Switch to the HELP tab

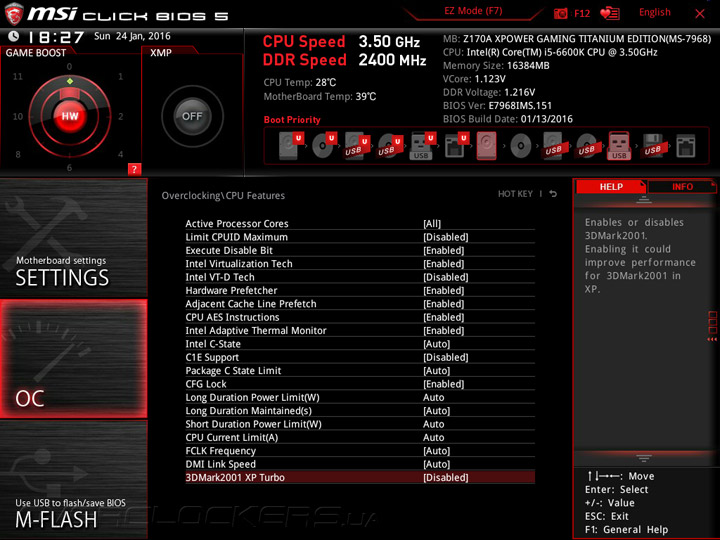611,186
